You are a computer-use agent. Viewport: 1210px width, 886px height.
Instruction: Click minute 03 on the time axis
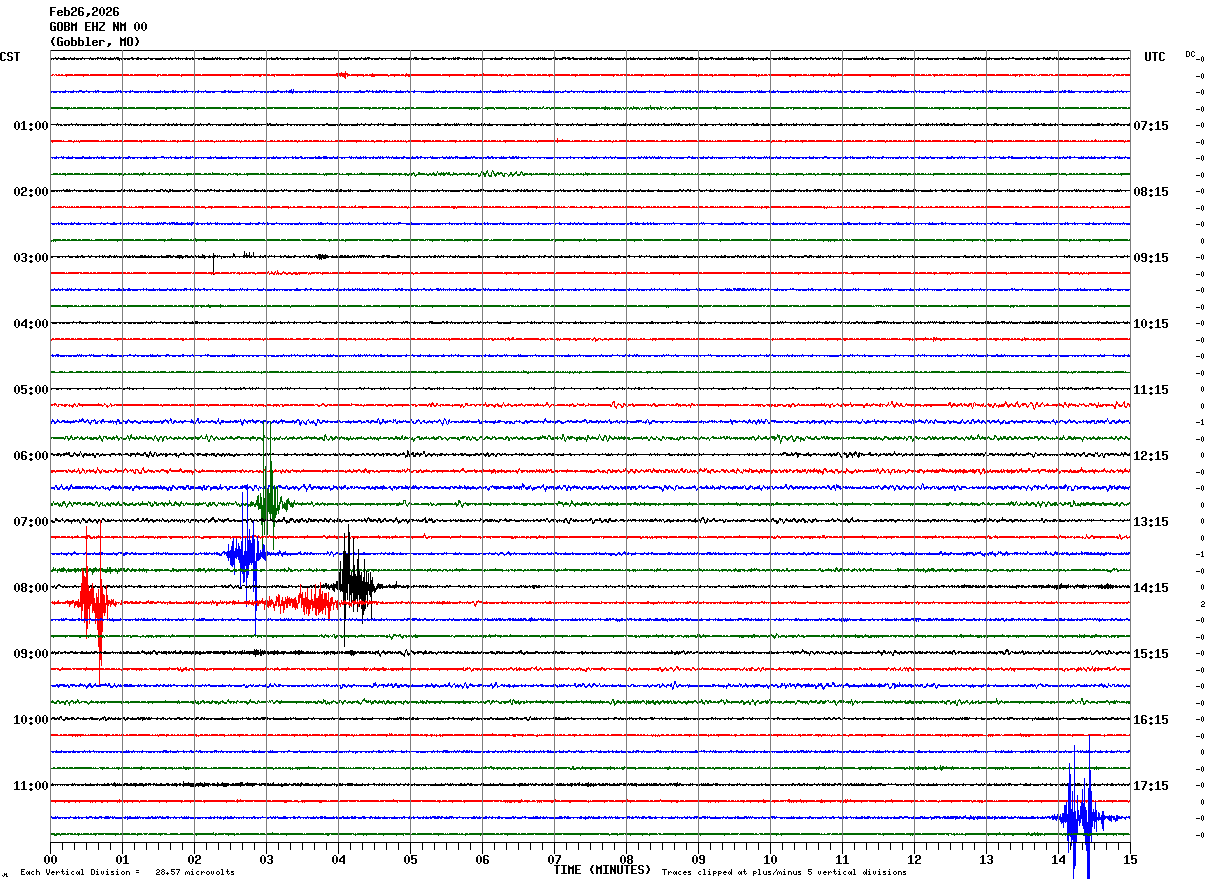pos(266,860)
